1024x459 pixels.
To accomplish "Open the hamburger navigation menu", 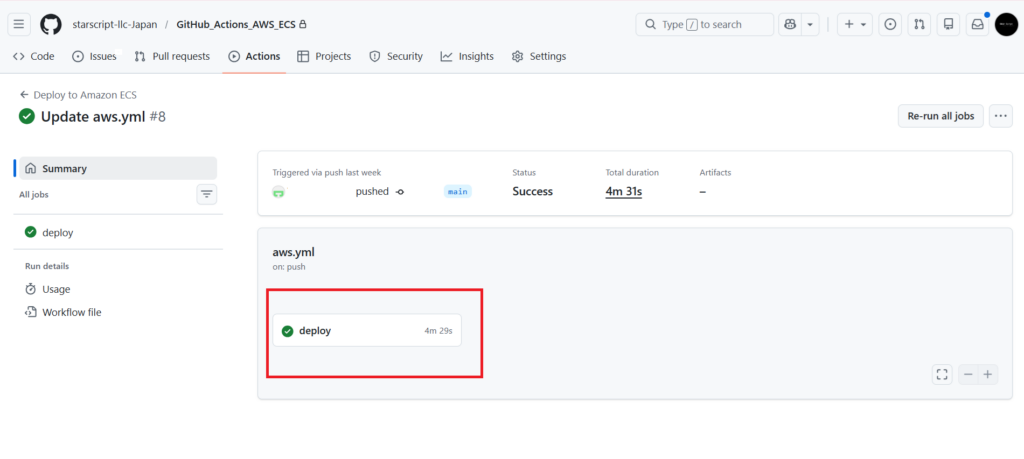I will tap(19, 24).
